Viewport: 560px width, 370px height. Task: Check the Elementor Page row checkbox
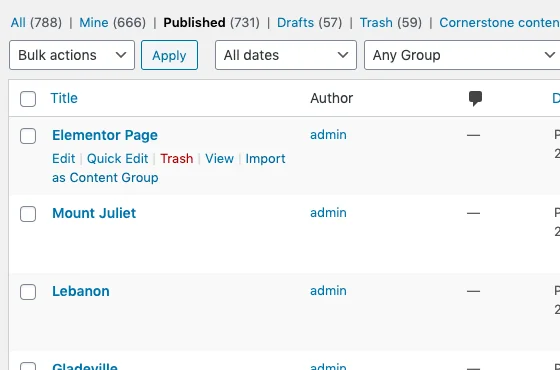tap(28, 136)
